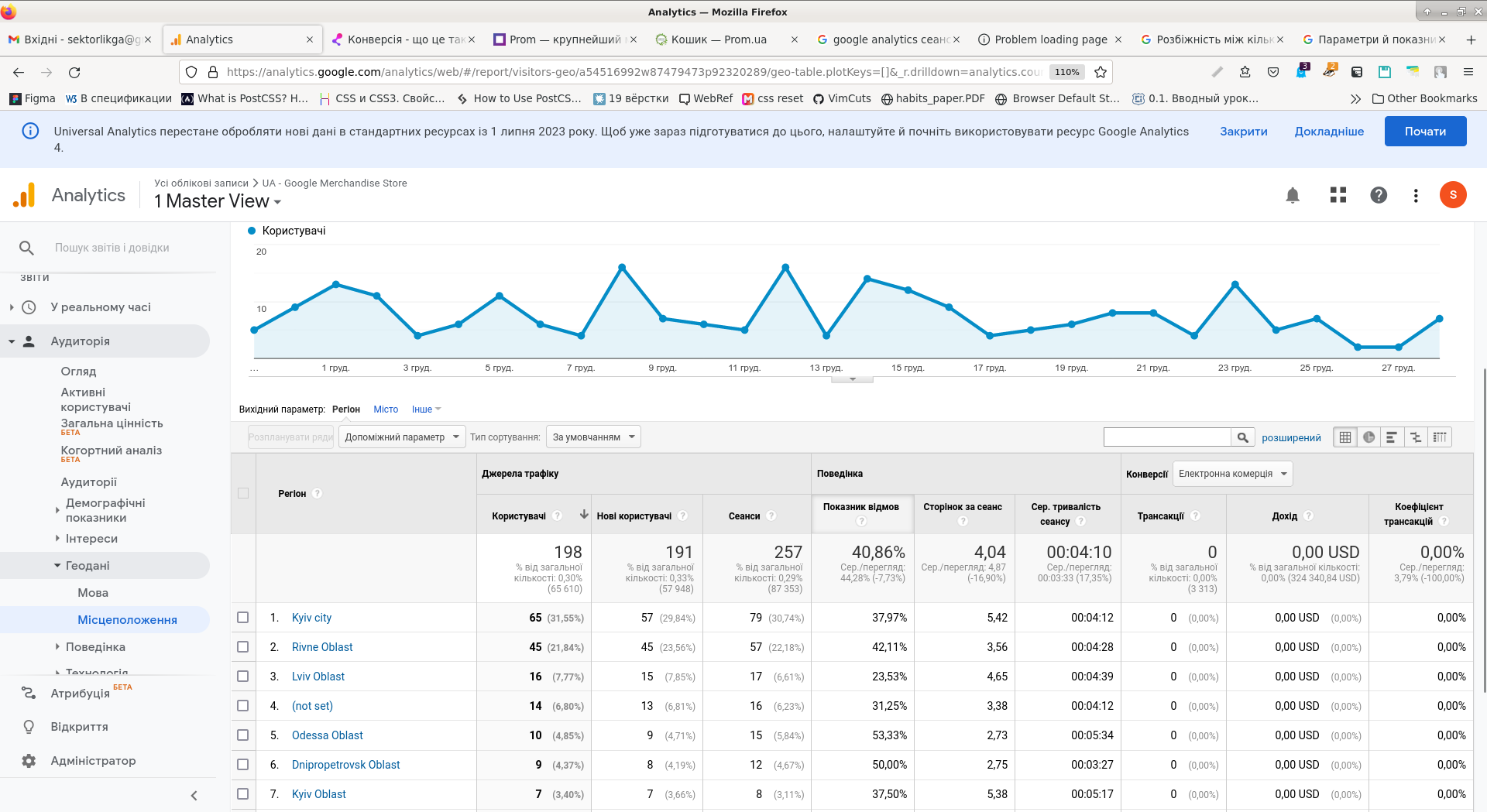Open the За умовчанням sorting dropdown
This screenshot has height=812, width=1487.
[593, 437]
